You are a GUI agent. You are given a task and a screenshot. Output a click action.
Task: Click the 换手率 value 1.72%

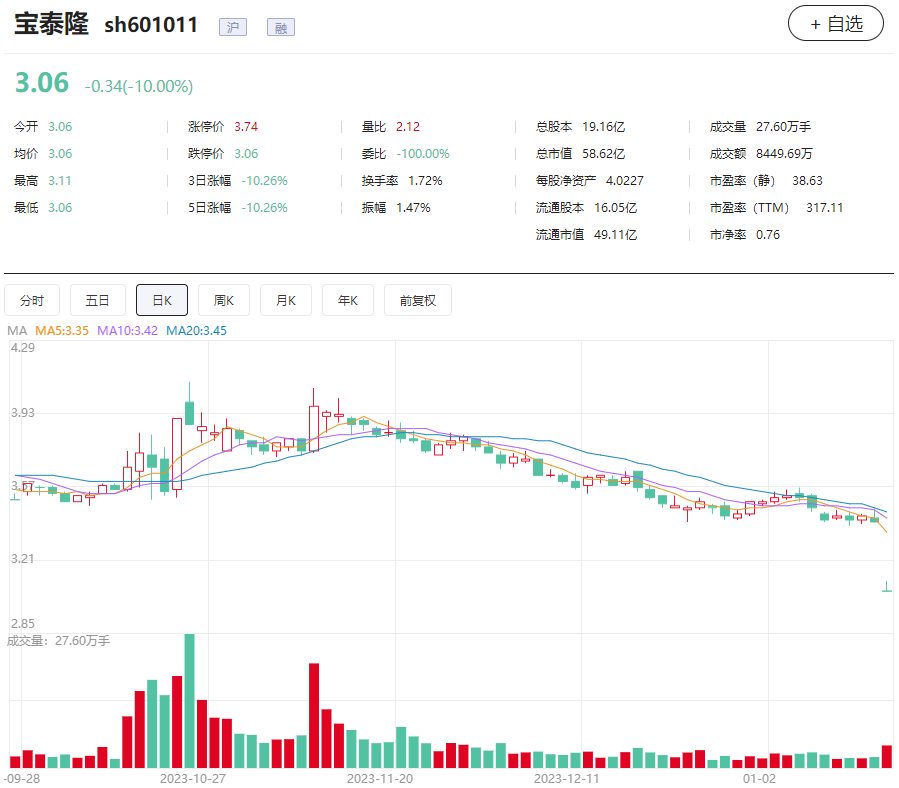point(425,181)
